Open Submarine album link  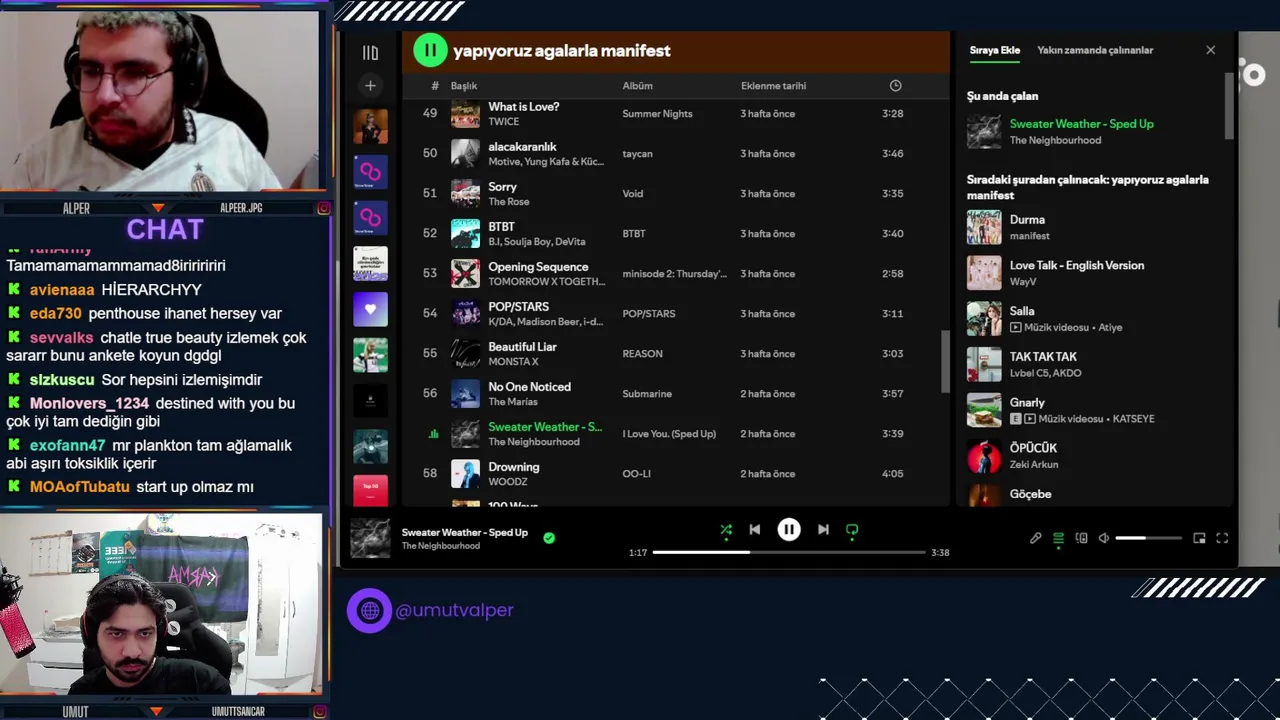647,394
